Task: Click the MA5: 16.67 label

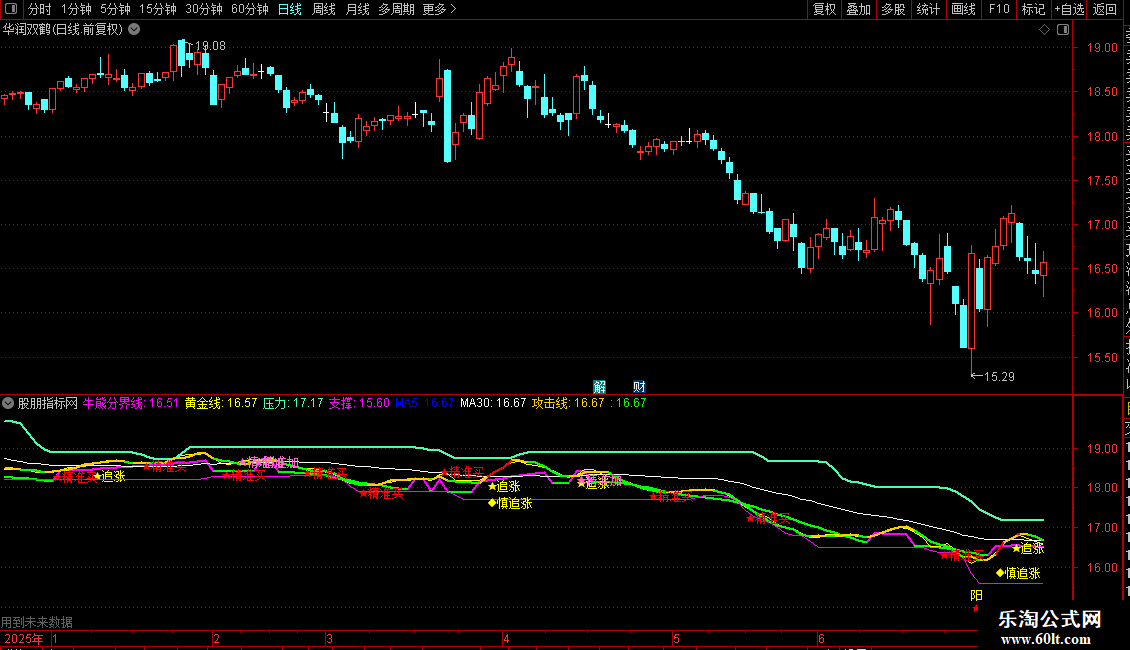Action: pyautogui.click(x=424, y=404)
